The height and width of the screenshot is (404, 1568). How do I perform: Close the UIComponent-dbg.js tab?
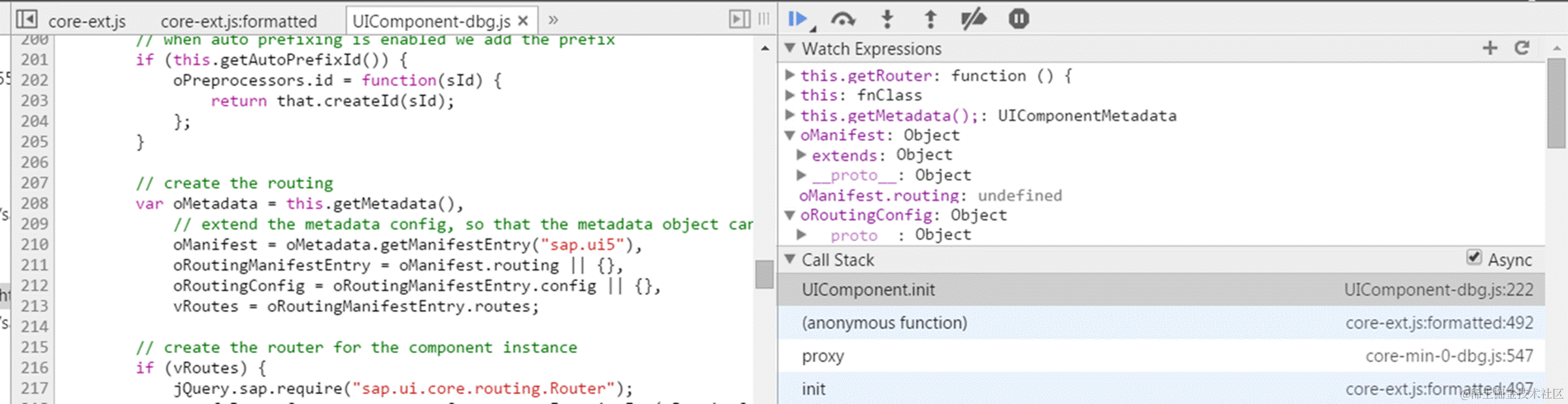523,21
